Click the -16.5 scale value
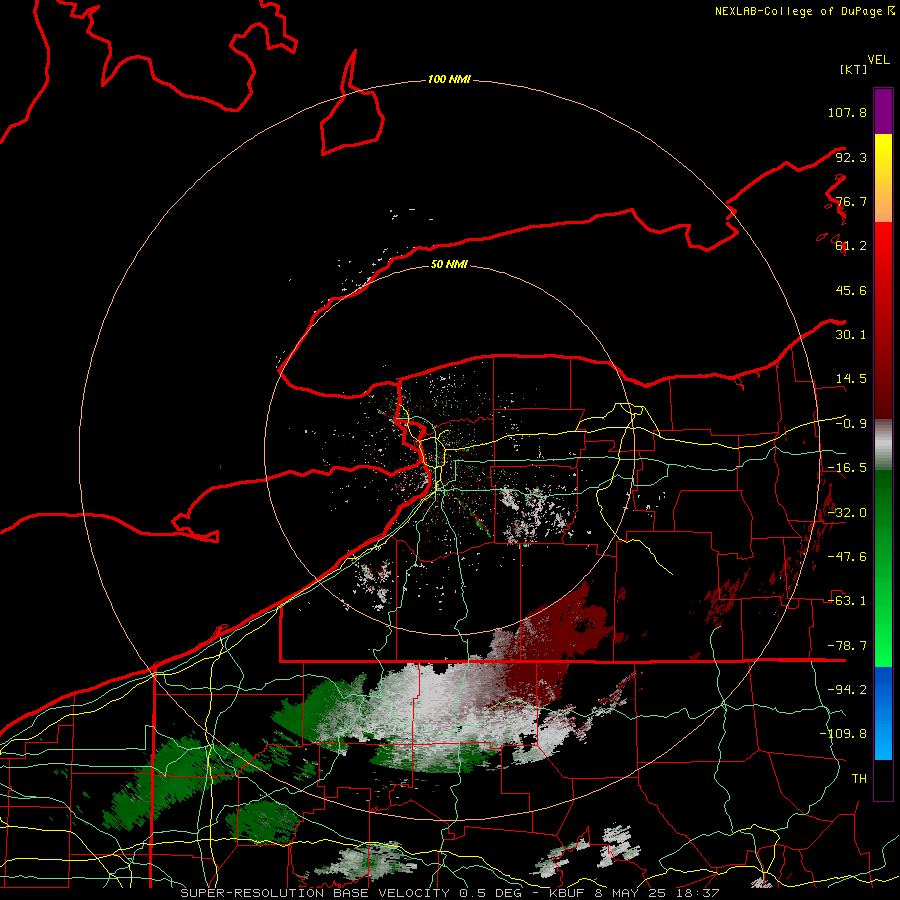Screen dimensions: 900x900 pyautogui.click(x=847, y=468)
